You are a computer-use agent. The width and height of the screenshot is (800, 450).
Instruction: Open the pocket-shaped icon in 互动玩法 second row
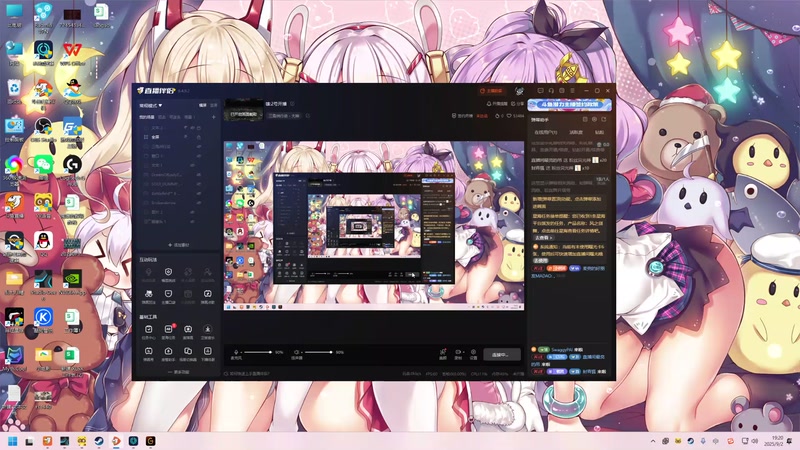[x=168, y=296]
